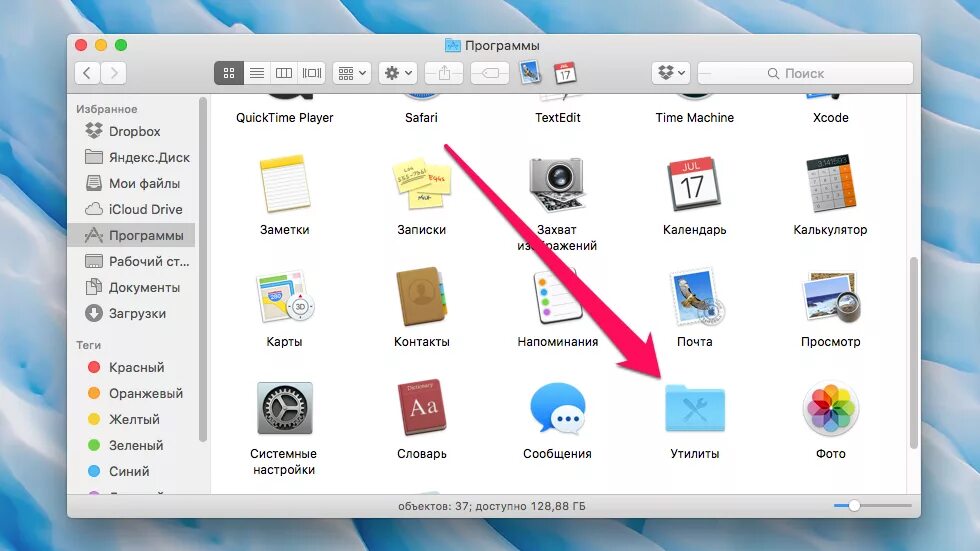
Task: Switch to list view
Action: pos(256,73)
